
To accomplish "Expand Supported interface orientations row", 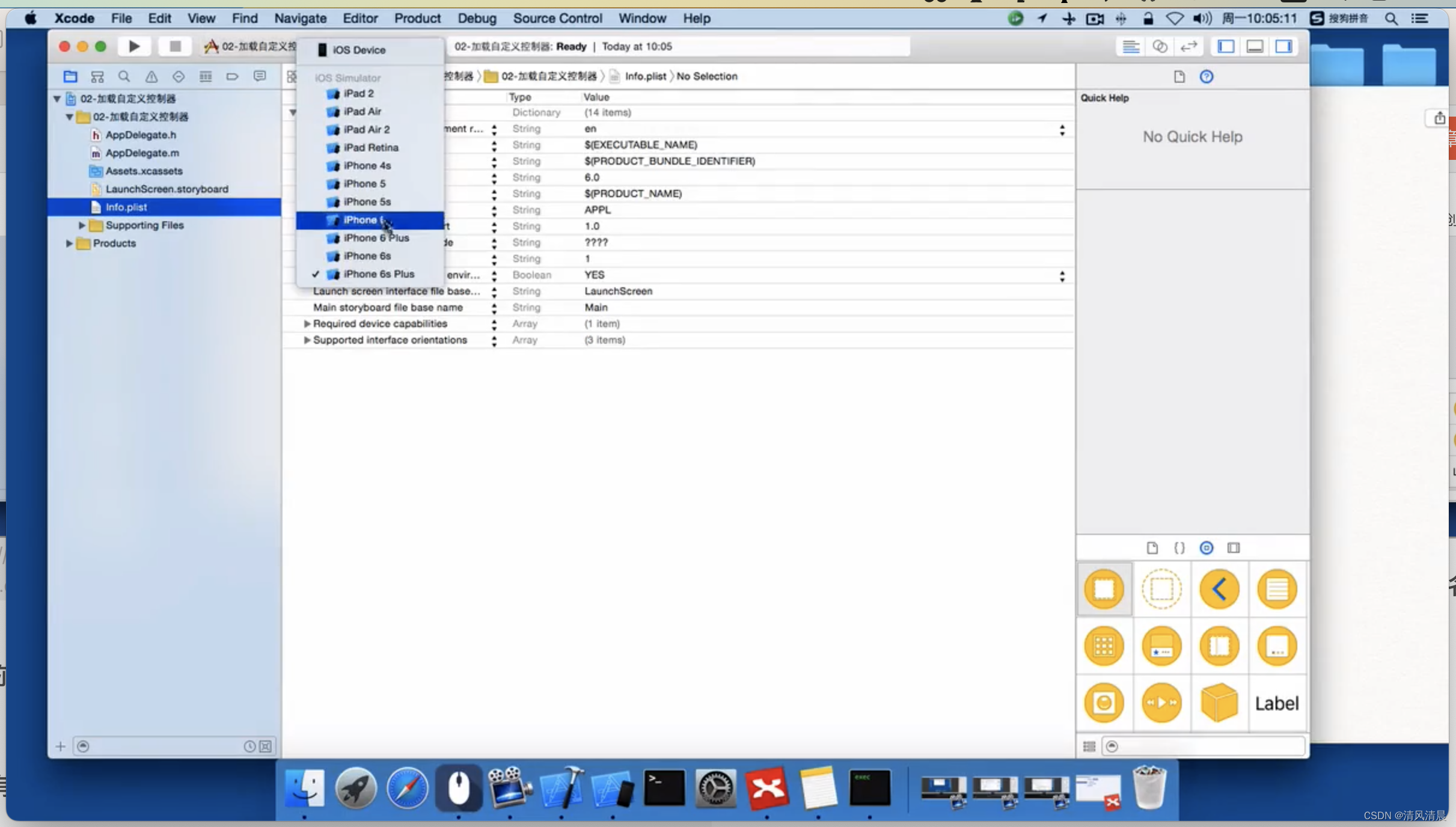I will [307, 340].
